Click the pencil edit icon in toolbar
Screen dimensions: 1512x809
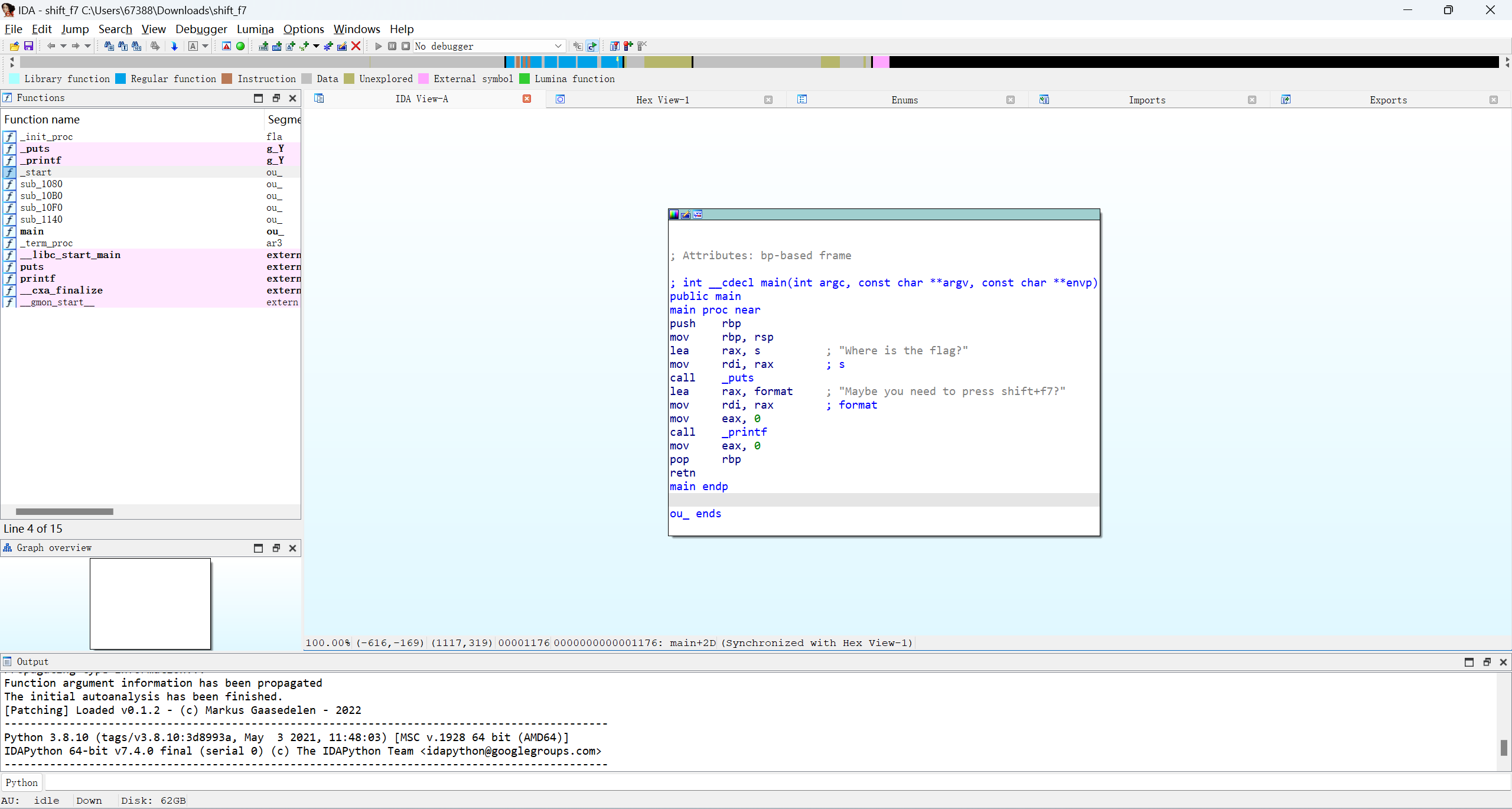[x=342, y=46]
